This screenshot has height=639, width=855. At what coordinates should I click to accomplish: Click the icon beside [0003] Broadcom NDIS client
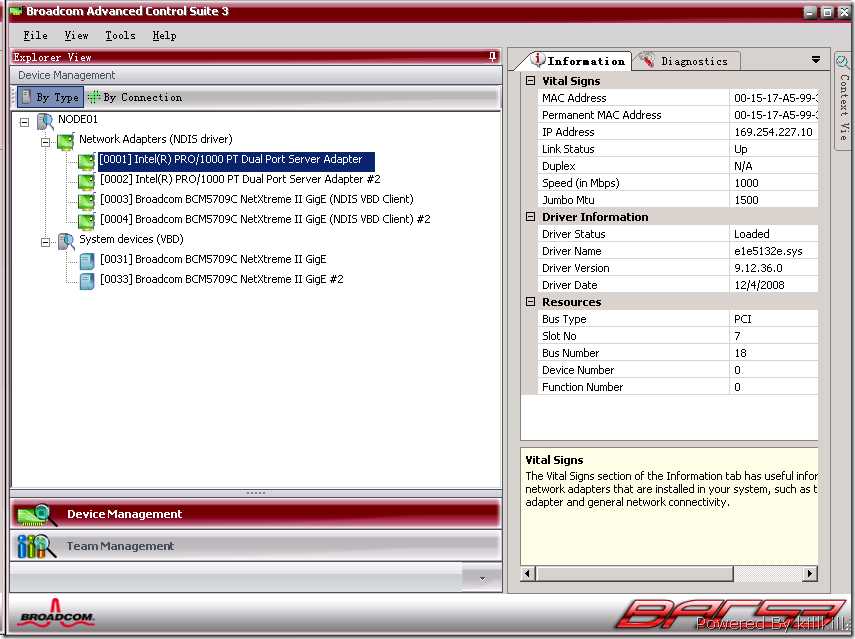point(87,200)
